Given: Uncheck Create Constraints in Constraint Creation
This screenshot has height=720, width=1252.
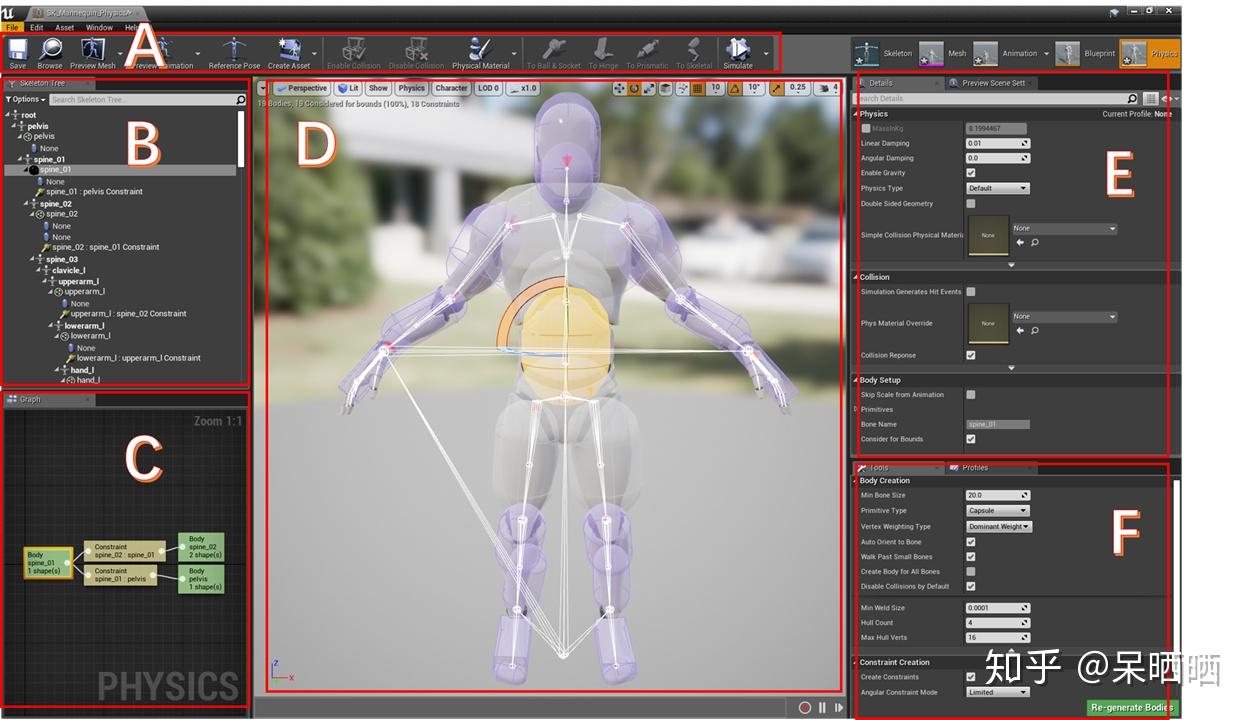Looking at the screenshot, I should (969, 676).
